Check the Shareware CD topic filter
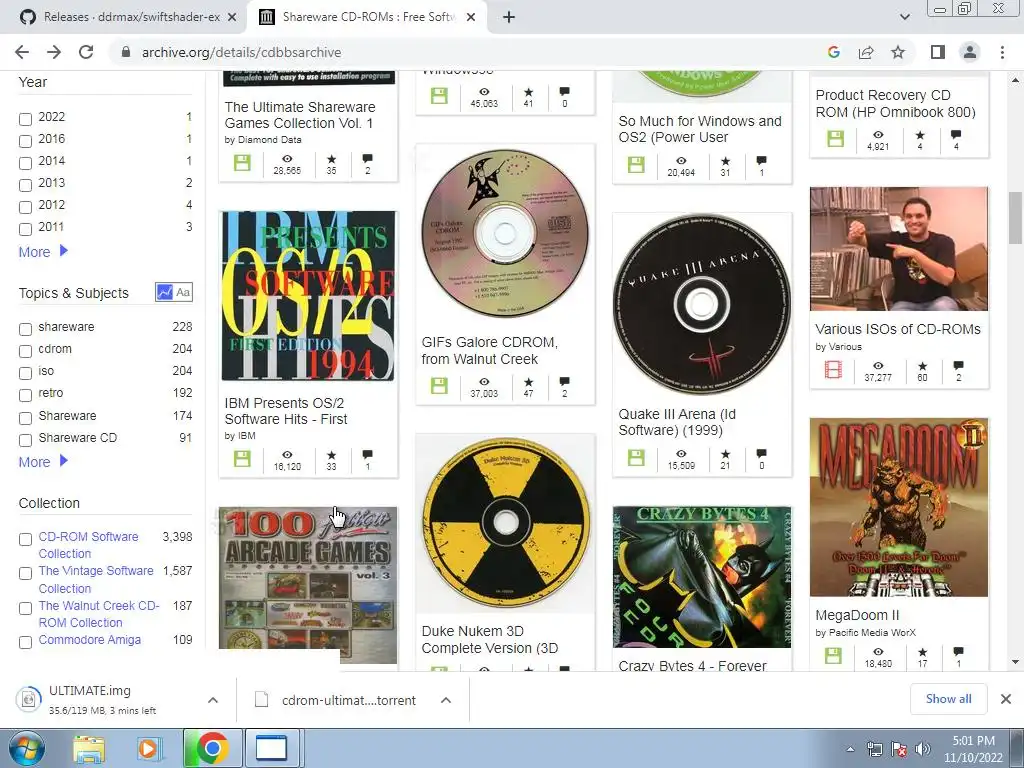 (x=25, y=440)
